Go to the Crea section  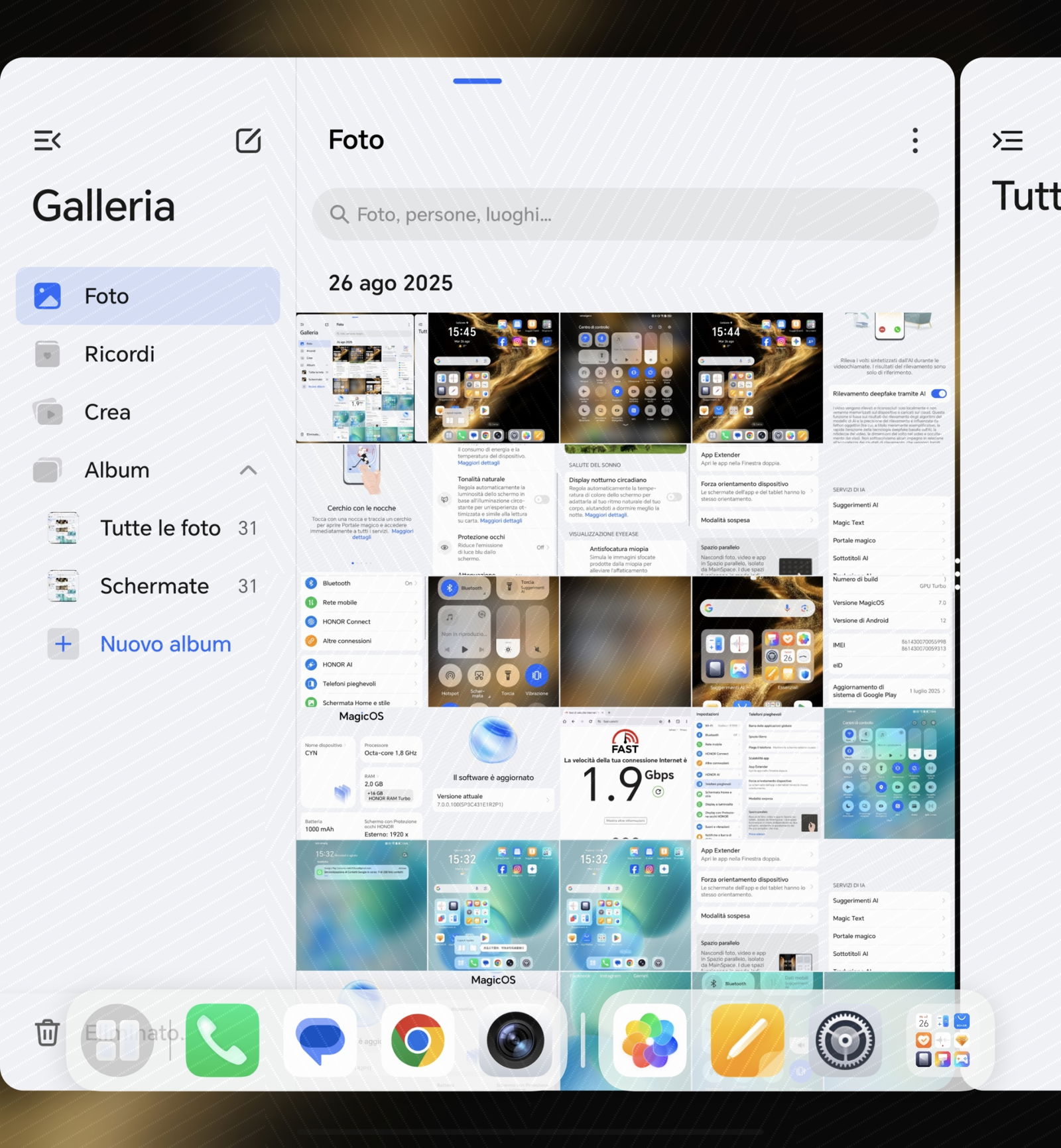pos(107,412)
